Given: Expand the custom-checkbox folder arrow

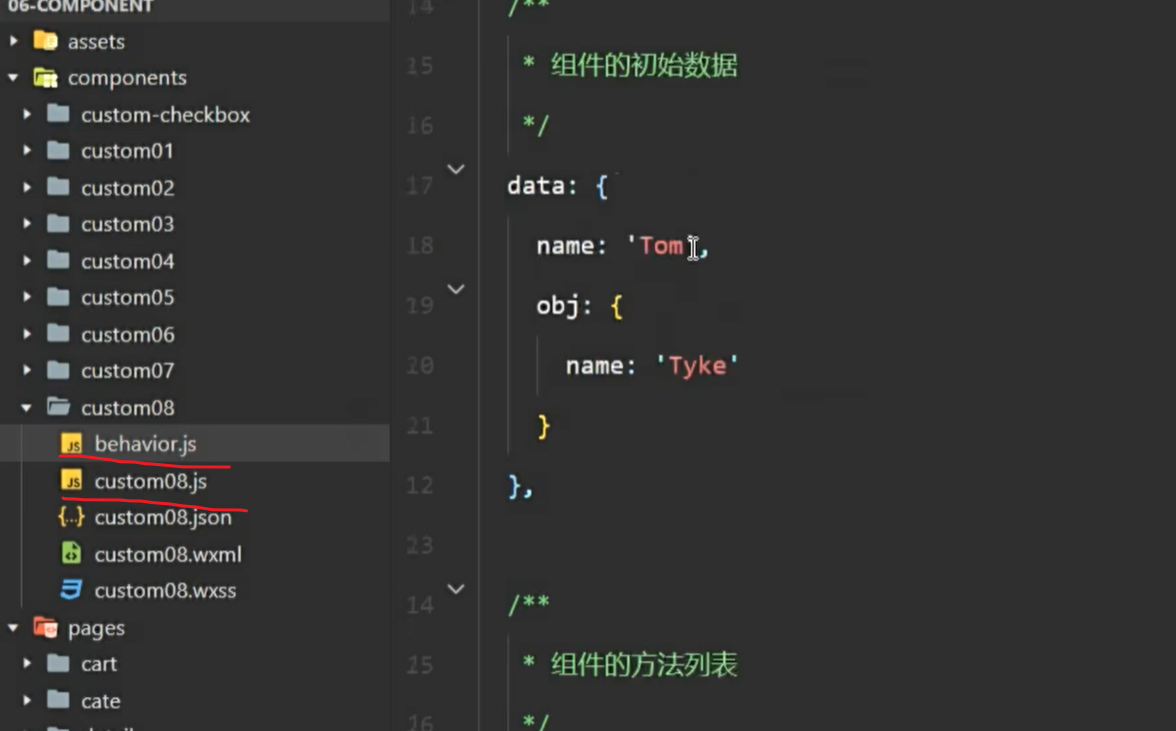Looking at the screenshot, I should [27, 115].
